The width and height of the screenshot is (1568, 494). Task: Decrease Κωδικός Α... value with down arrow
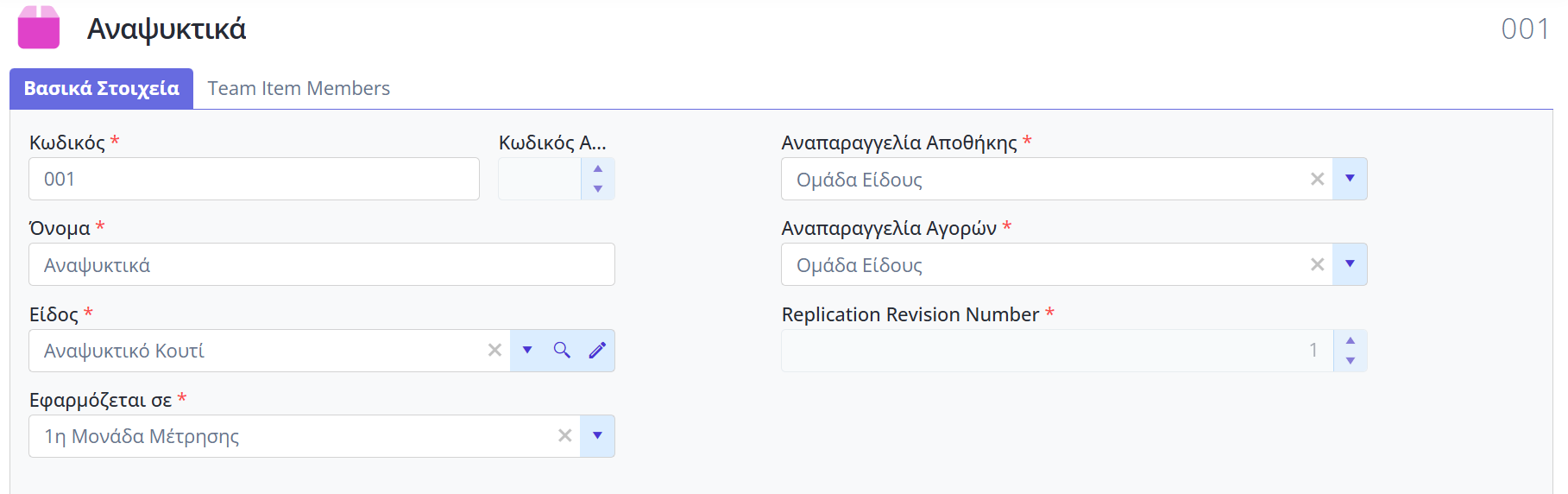598,189
